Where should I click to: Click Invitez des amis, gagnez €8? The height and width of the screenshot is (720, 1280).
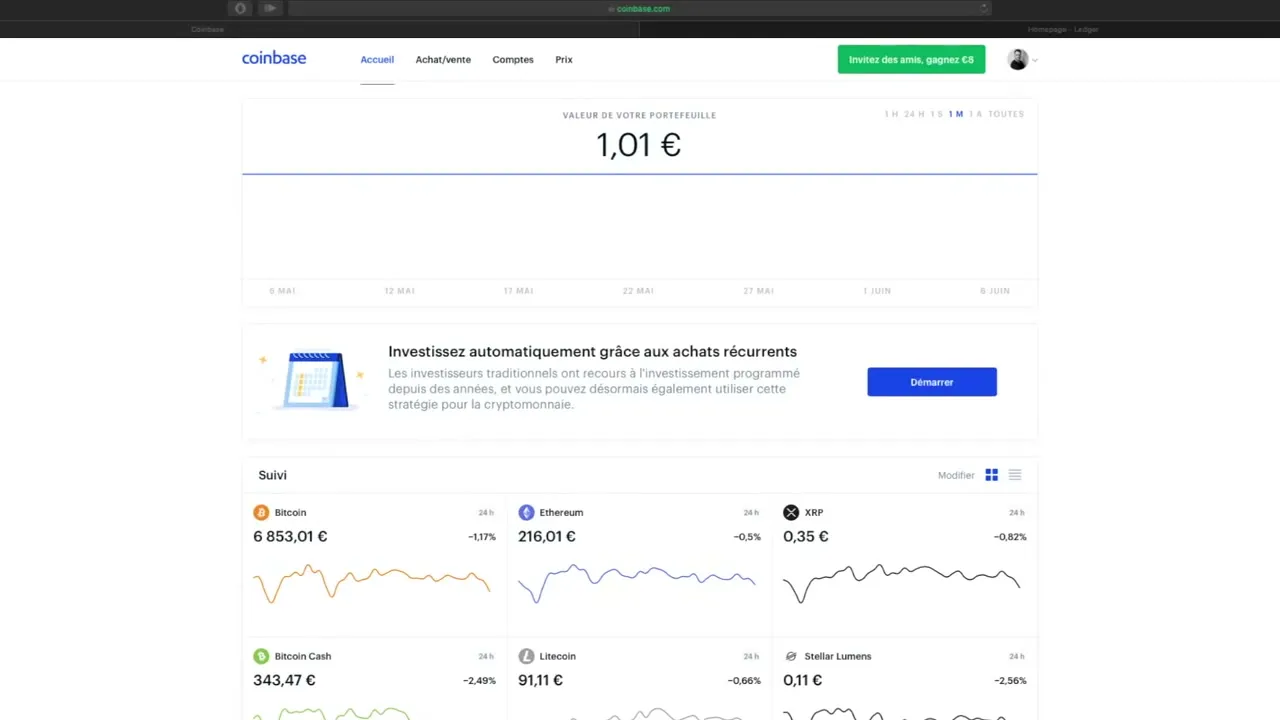(911, 59)
